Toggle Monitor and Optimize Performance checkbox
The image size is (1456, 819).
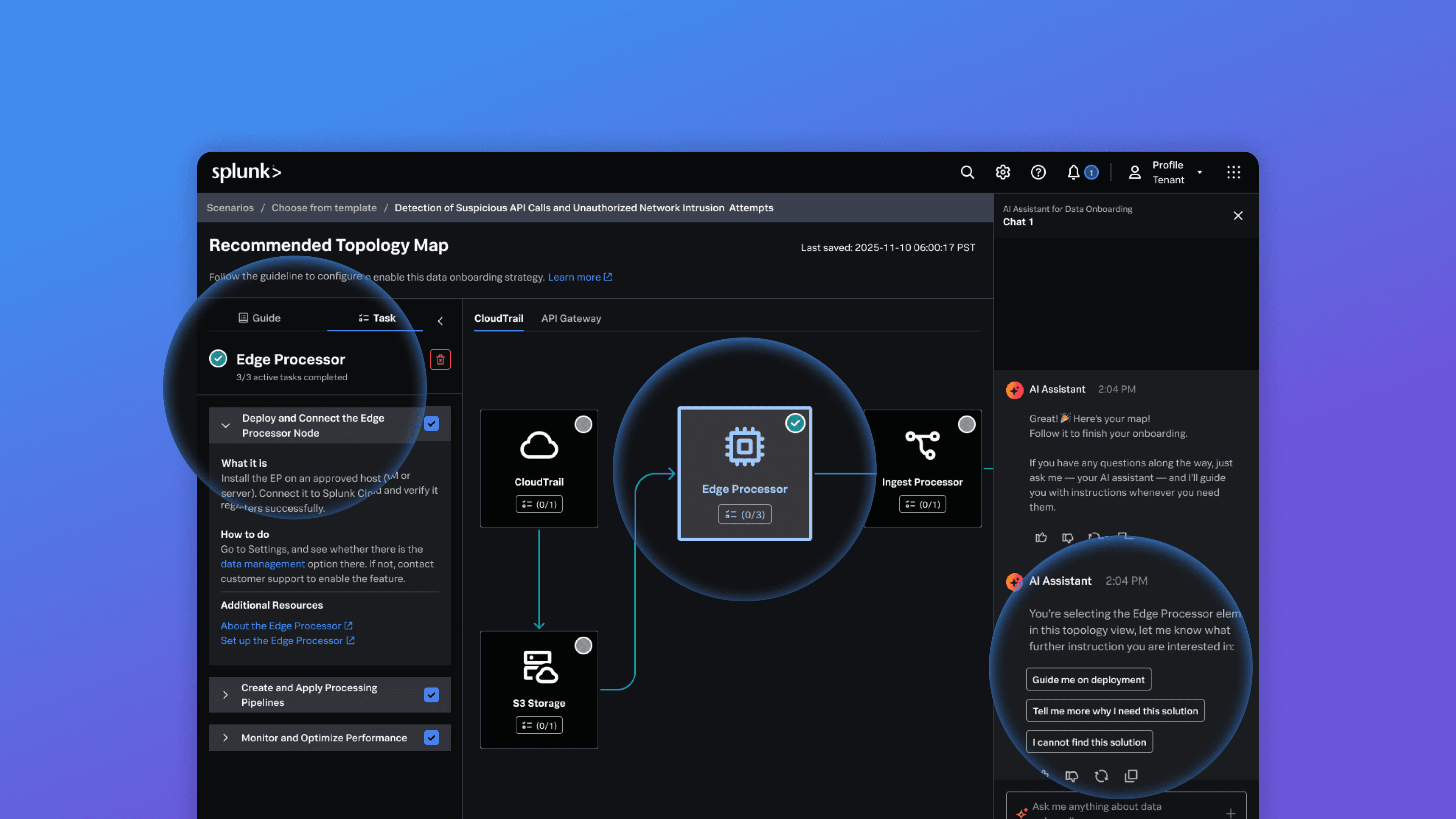pyautogui.click(x=431, y=737)
